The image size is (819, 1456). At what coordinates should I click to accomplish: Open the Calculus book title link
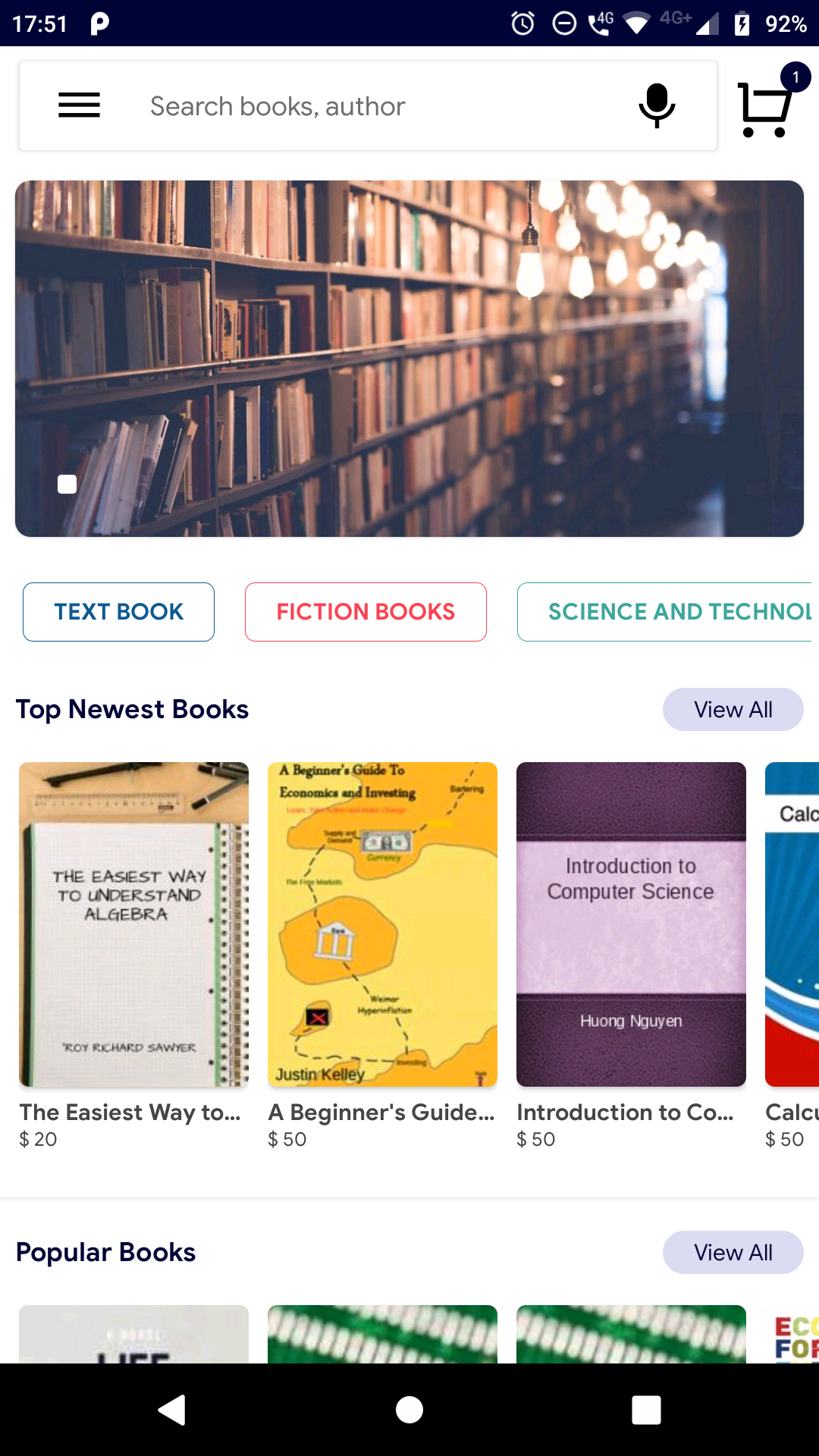[792, 1112]
